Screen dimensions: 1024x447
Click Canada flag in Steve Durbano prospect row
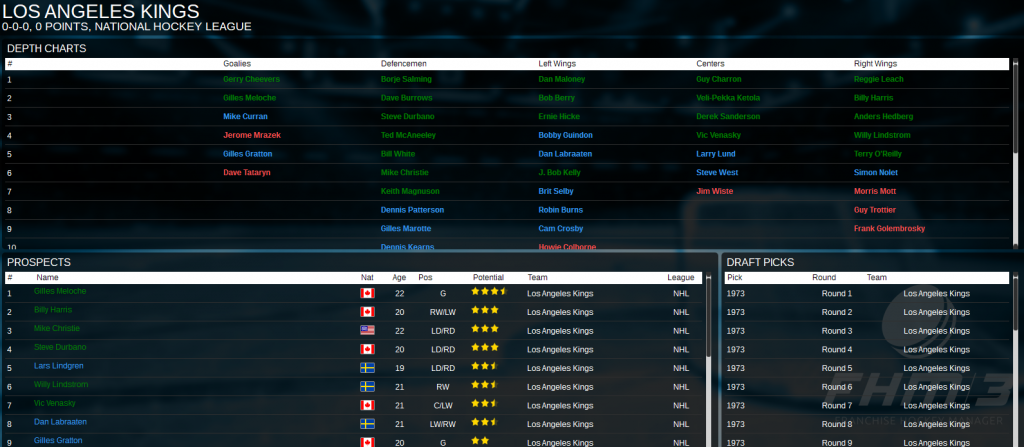(367, 349)
